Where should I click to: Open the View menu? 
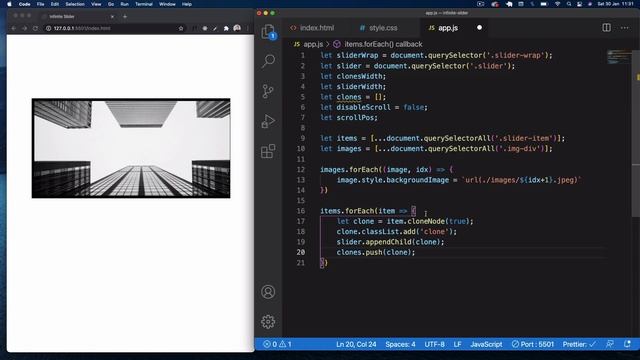(x=96, y=4)
